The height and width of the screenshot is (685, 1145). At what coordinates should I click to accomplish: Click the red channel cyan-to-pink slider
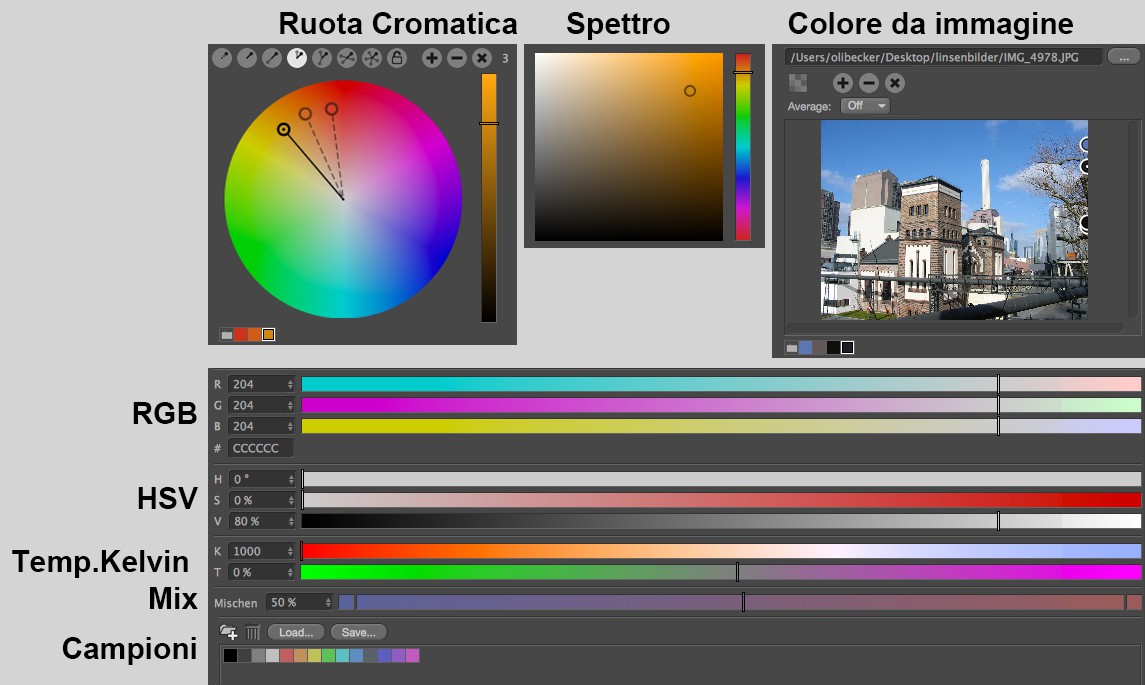point(721,384)
